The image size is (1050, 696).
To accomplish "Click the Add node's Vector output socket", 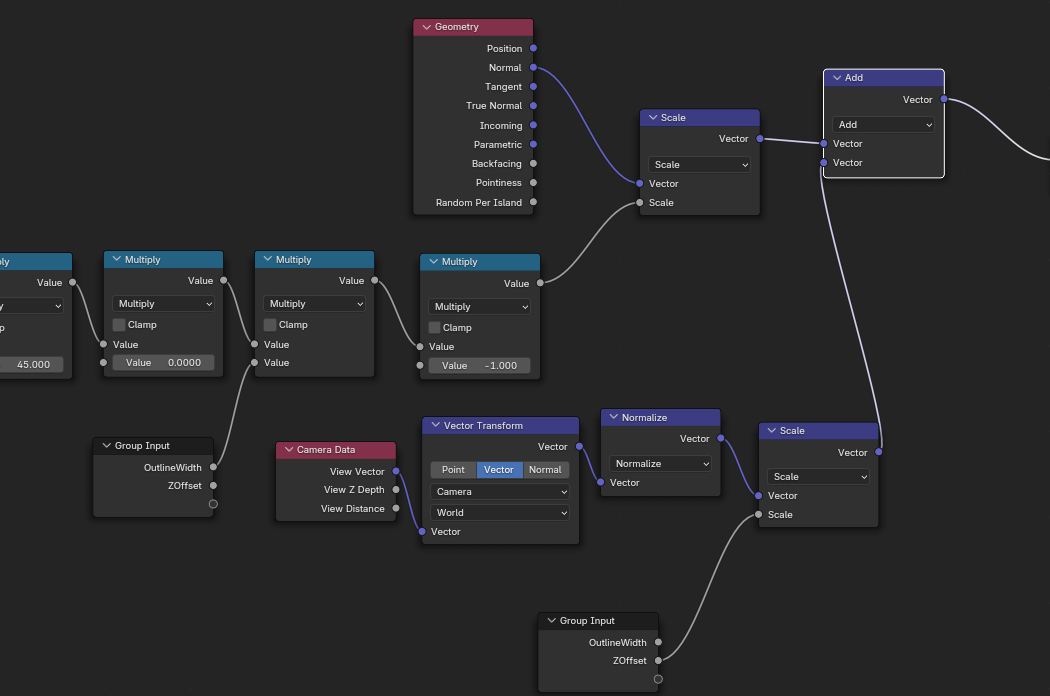I will pos(944,99).
